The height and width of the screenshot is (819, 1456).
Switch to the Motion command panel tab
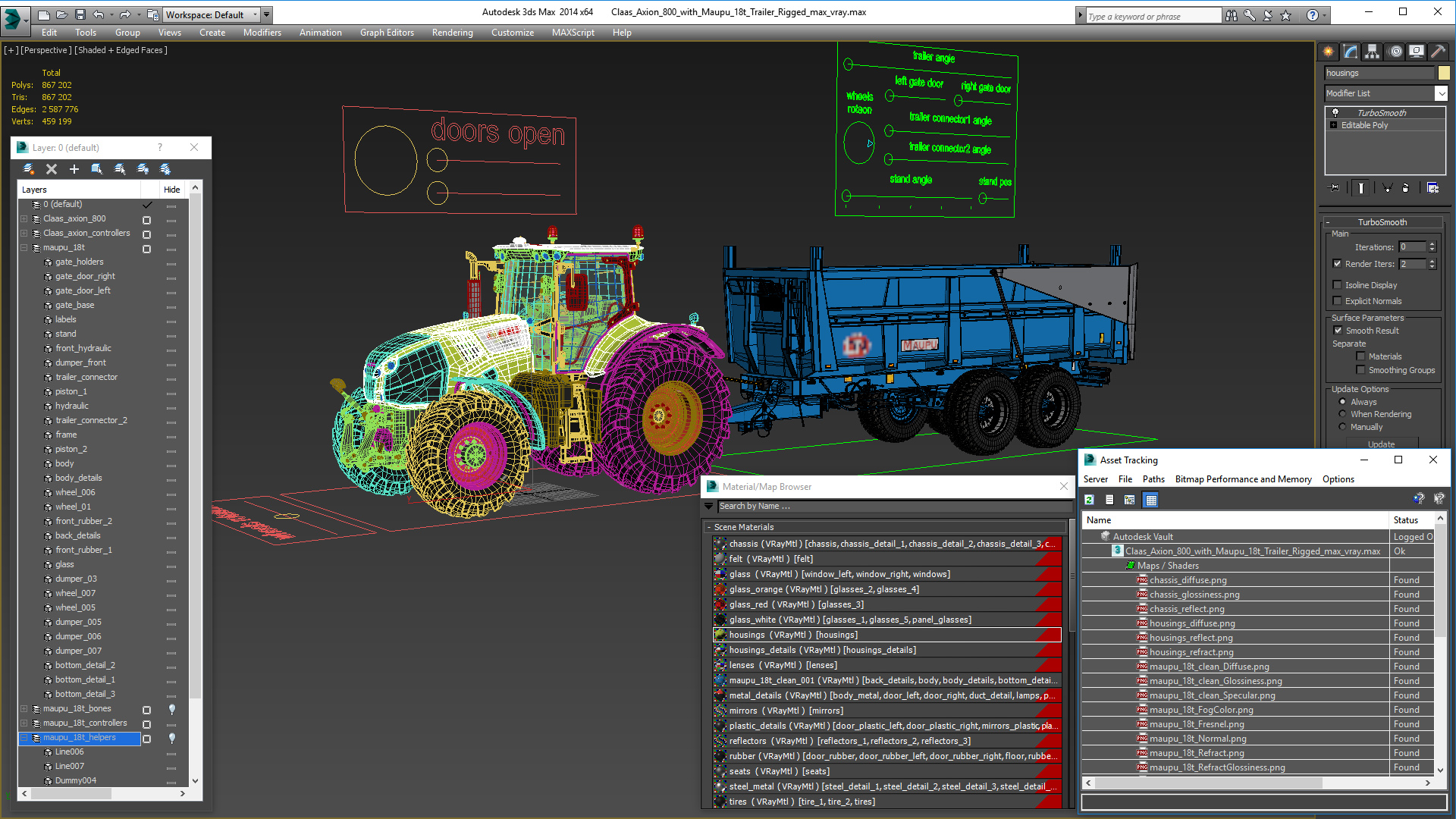click(1395, 52)
